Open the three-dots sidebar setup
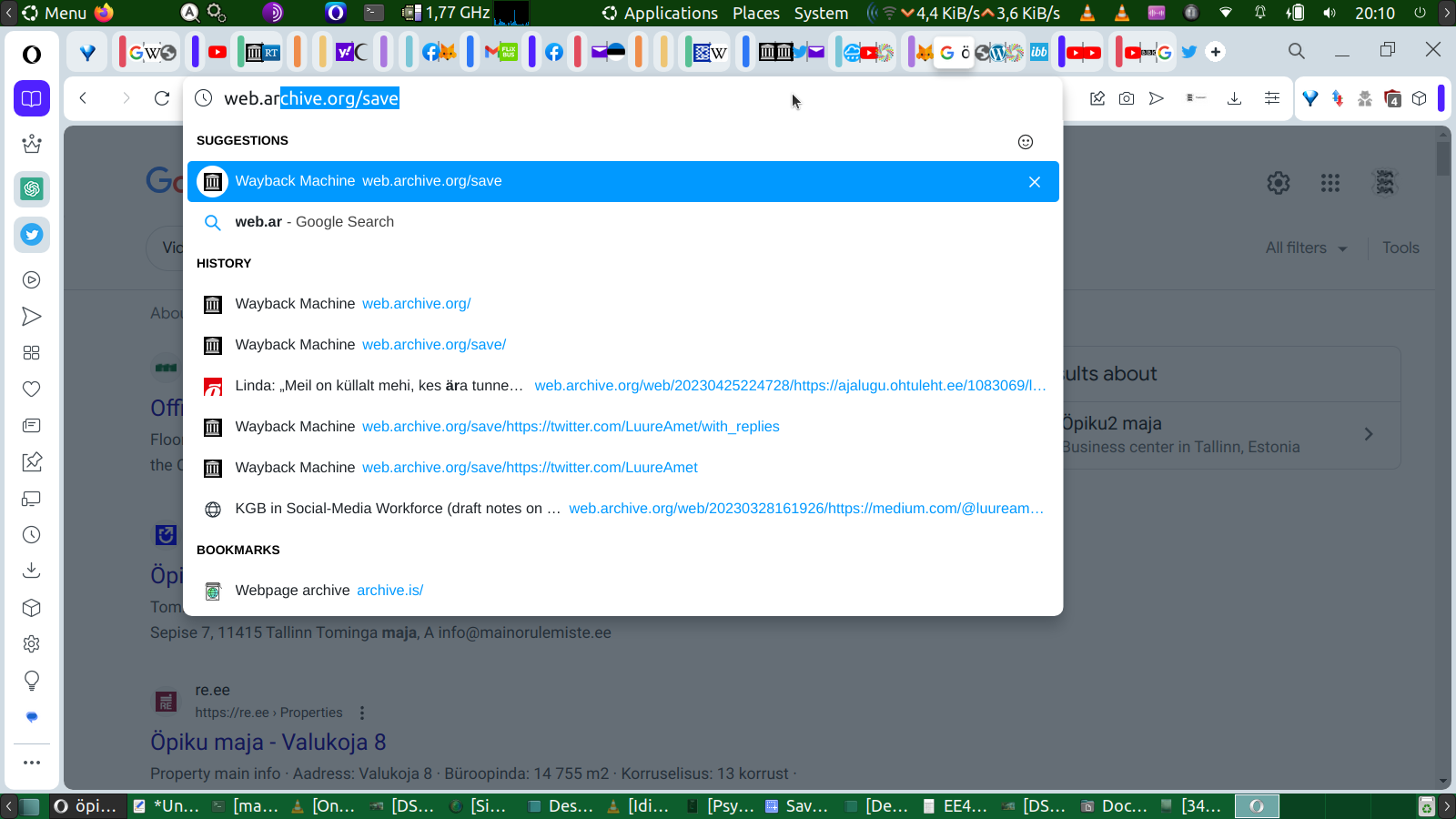1456x819 pixels. point(32,763)
